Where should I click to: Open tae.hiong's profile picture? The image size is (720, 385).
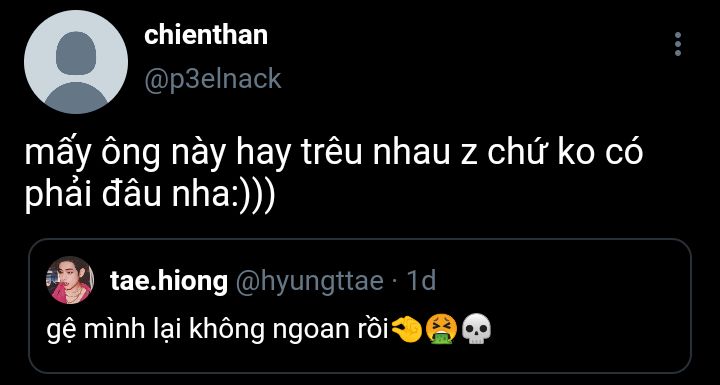coord(70,280)
